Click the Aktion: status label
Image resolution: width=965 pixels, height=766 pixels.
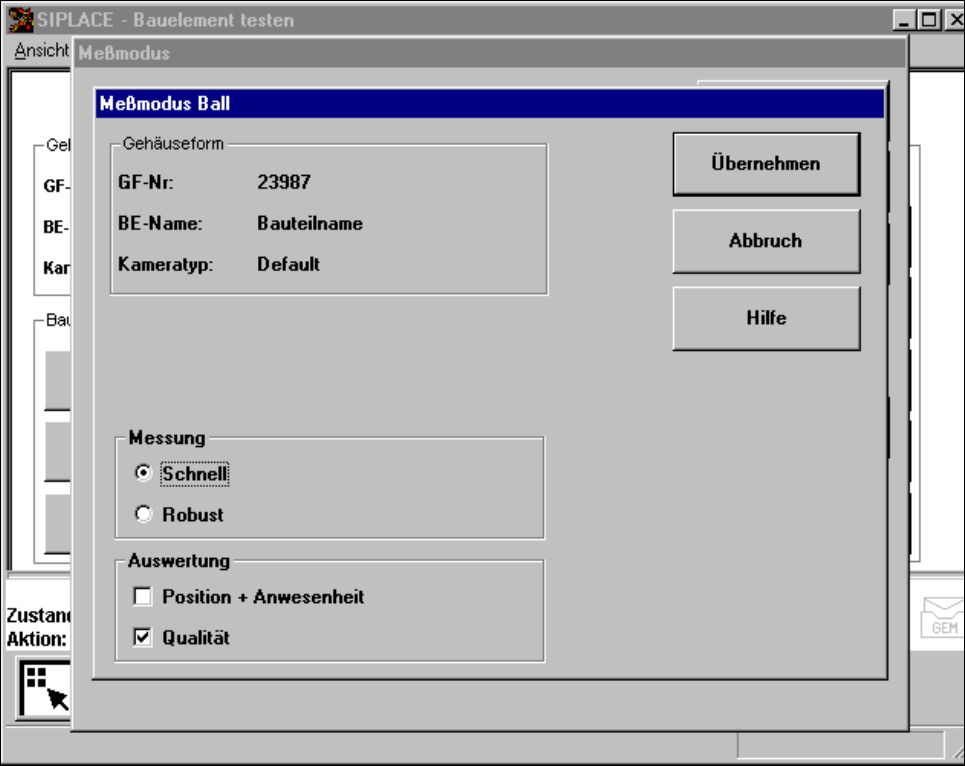[x=36, y=639]
